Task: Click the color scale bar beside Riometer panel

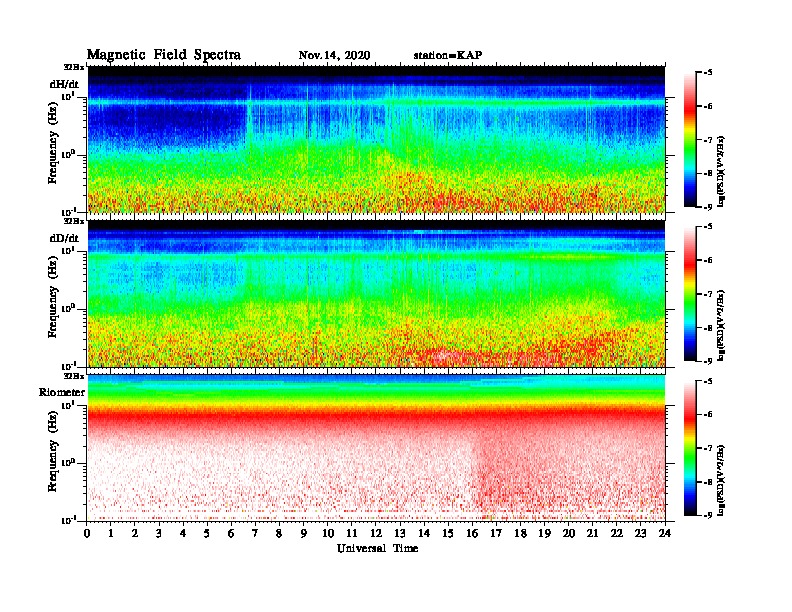Action: pyautogui.click(x=690, y=448)
